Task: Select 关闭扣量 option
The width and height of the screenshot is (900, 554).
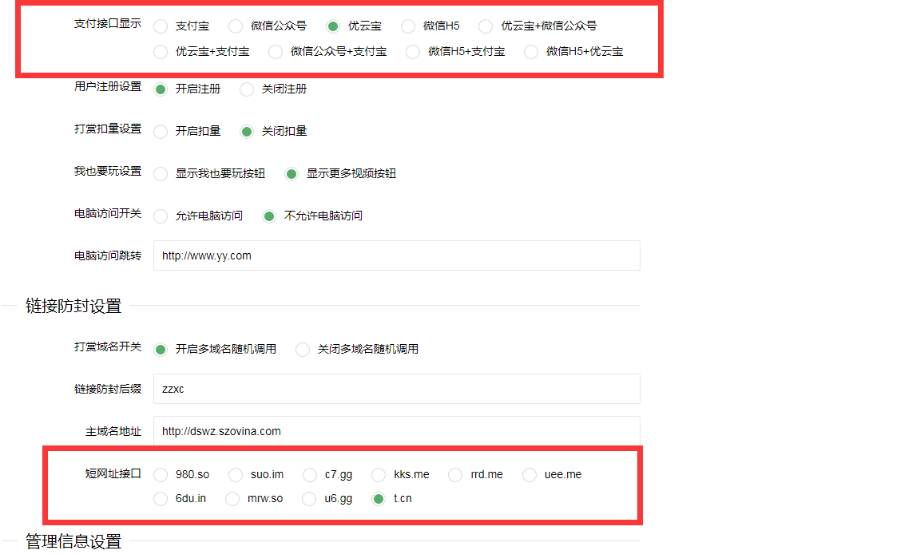Action: (x=247, y=132)
